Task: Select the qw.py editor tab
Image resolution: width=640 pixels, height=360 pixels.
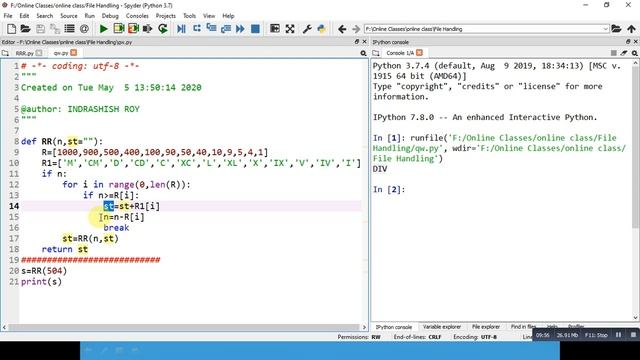Action: pos(61,53)
